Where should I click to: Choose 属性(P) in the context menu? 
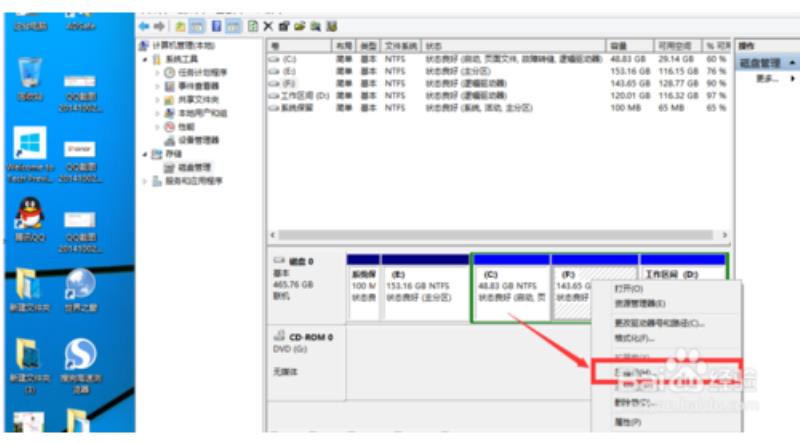click(x=629, y=421)
